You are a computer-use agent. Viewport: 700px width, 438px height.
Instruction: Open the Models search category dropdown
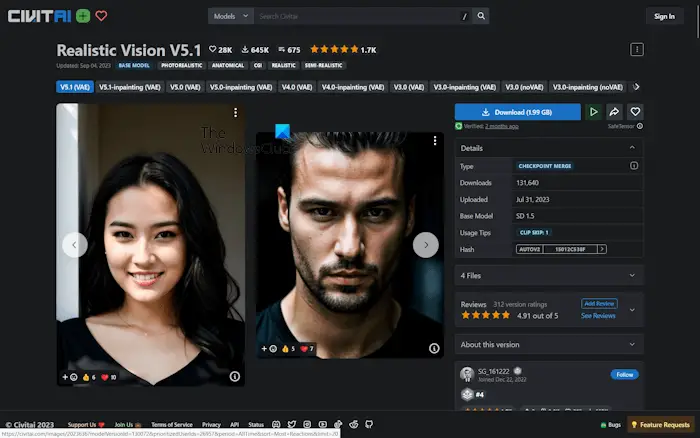[x=231, y=16]
